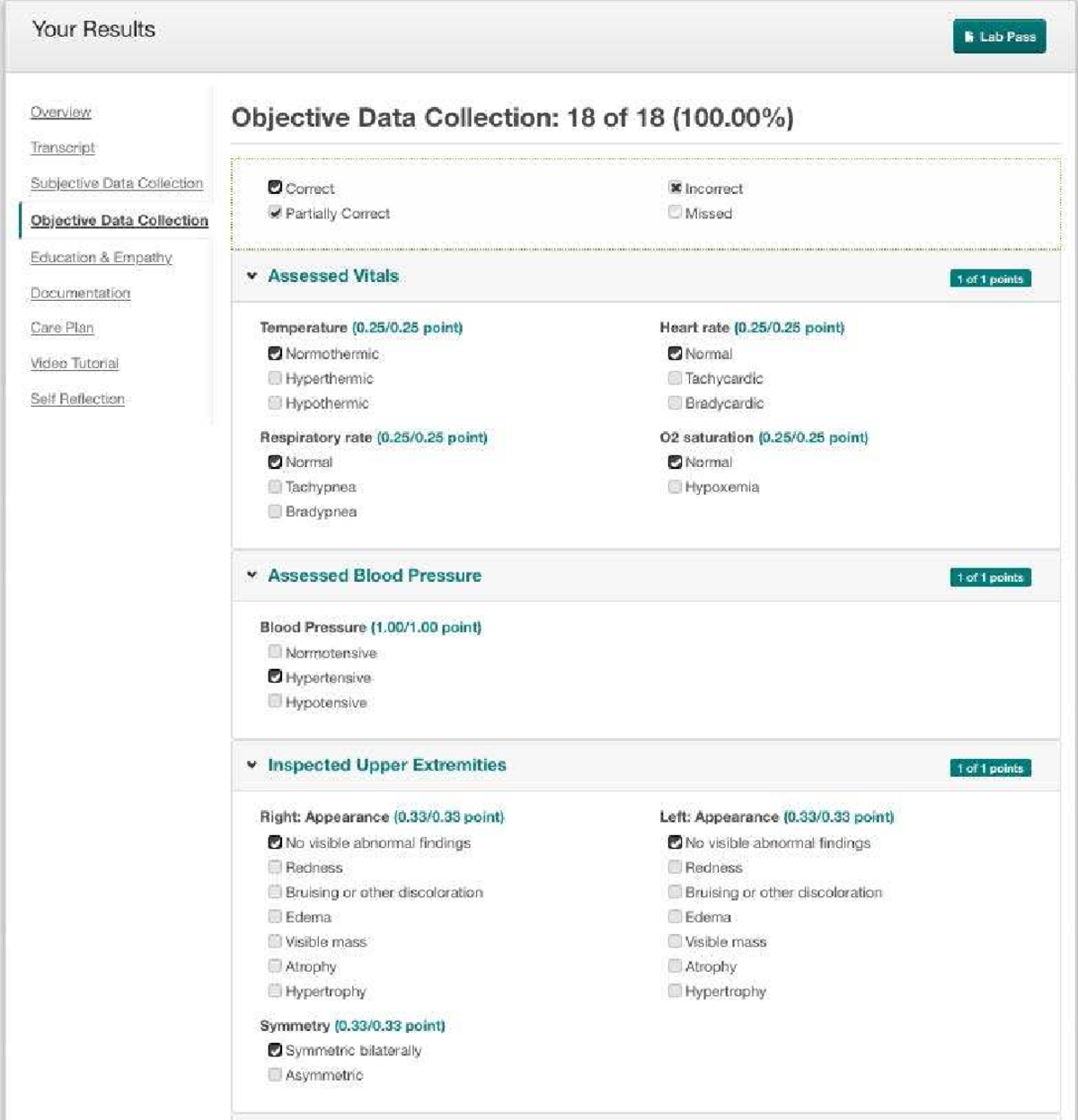Click the Objective Data Collection score heading
Screen dimensions: 1078x1120
click(513, 119)
